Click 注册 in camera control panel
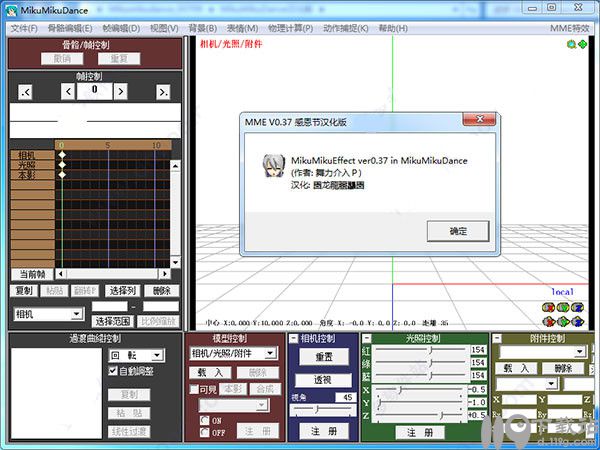The width and height of the screenshot is (600, 450). tap(324, 432)
